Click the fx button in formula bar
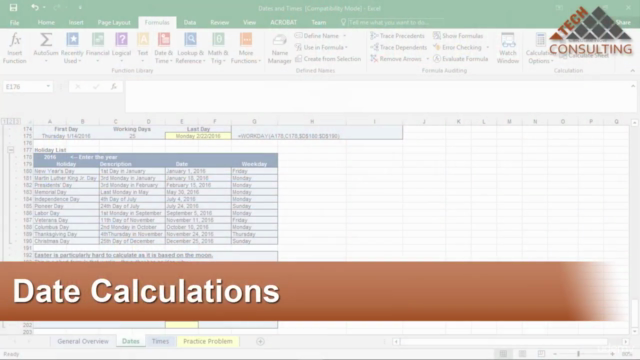This screenshot has width=640, height=360. (114, 87)
